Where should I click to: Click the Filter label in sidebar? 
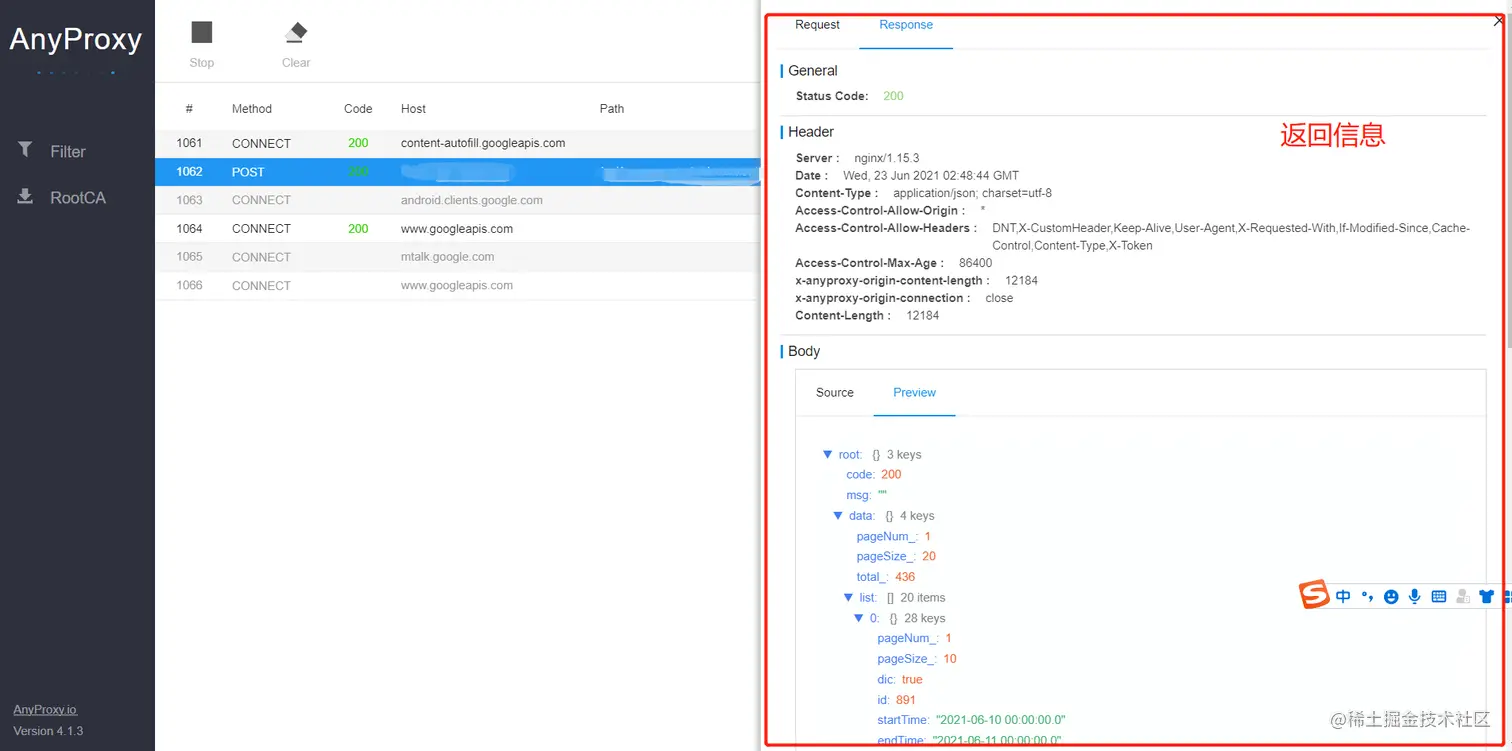click(68, 152)
